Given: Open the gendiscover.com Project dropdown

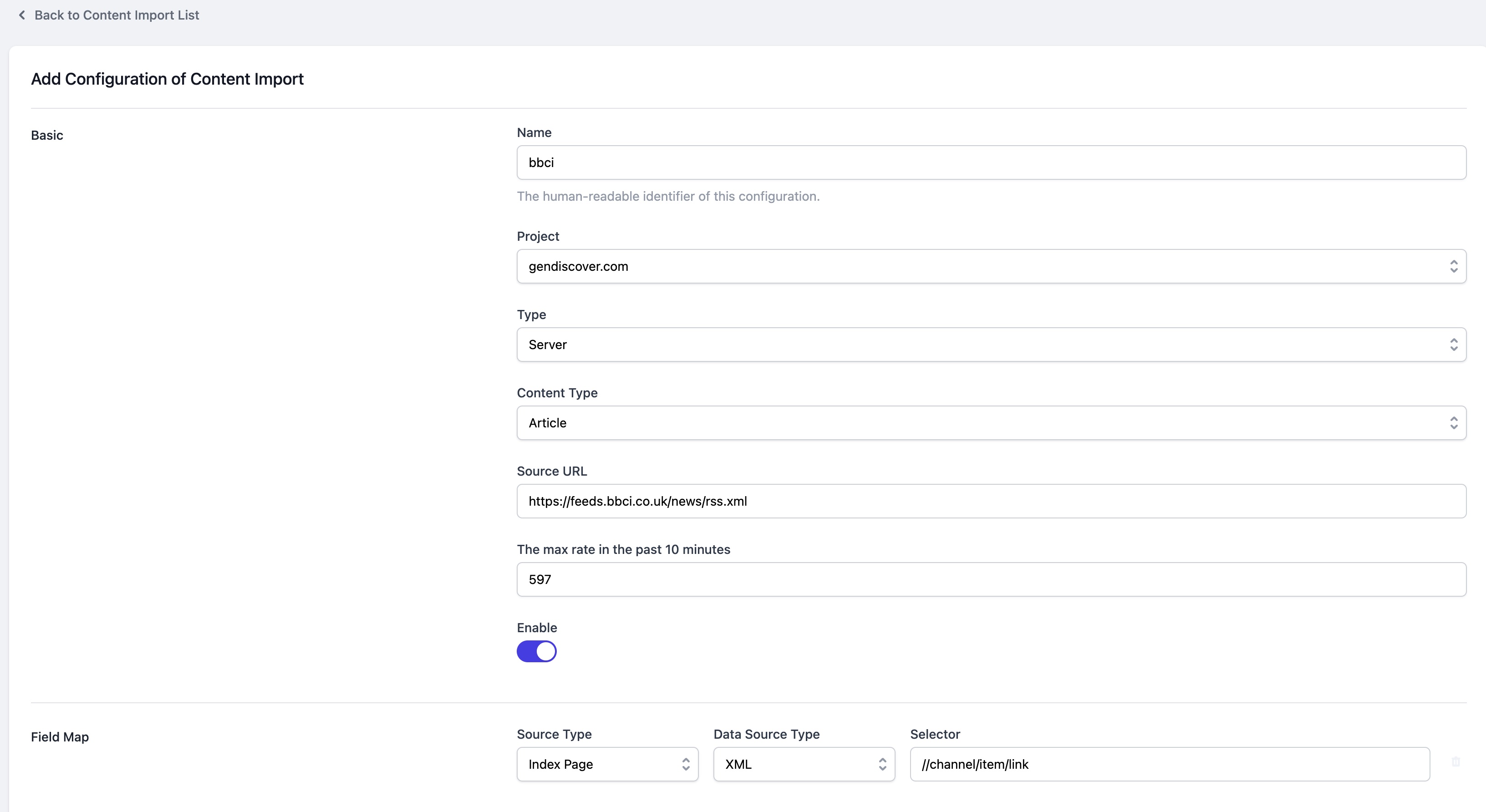Looking at the screenshot, I should coord(981,266).
